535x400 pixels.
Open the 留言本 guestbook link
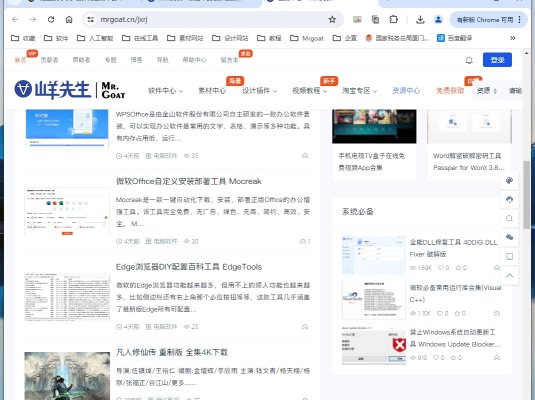pyautogui.click(x=229, y=60)
